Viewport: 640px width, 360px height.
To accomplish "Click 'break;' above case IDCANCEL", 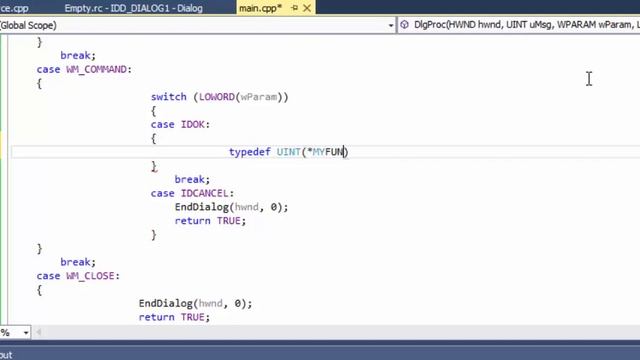I will (x=192, y=180).
